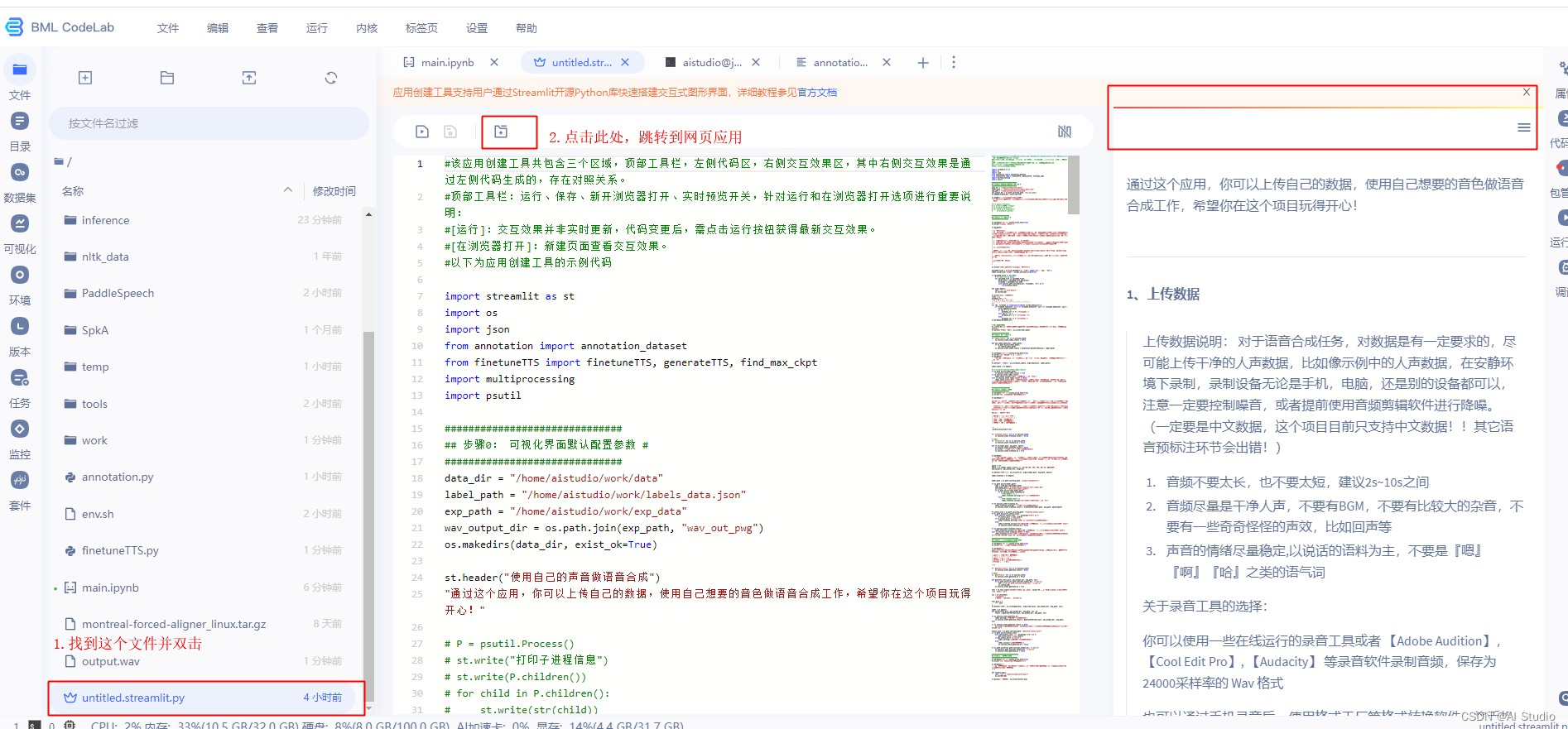
Task: Open the 版本 sidebar panel icon
Action: (20, 326)
